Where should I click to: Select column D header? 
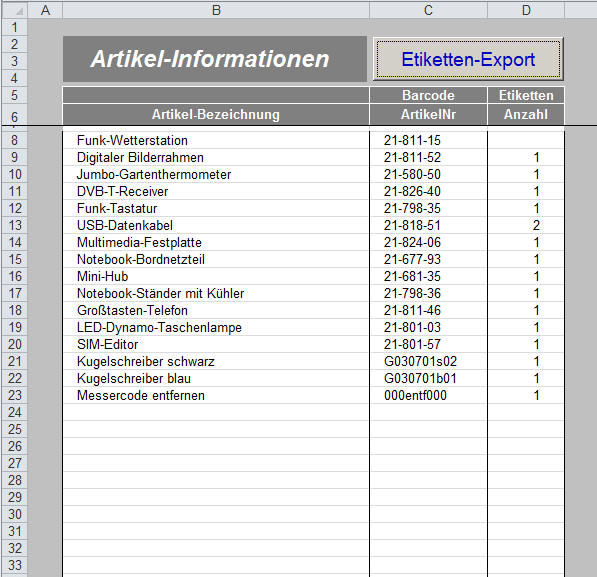click(x=526, y=10)
